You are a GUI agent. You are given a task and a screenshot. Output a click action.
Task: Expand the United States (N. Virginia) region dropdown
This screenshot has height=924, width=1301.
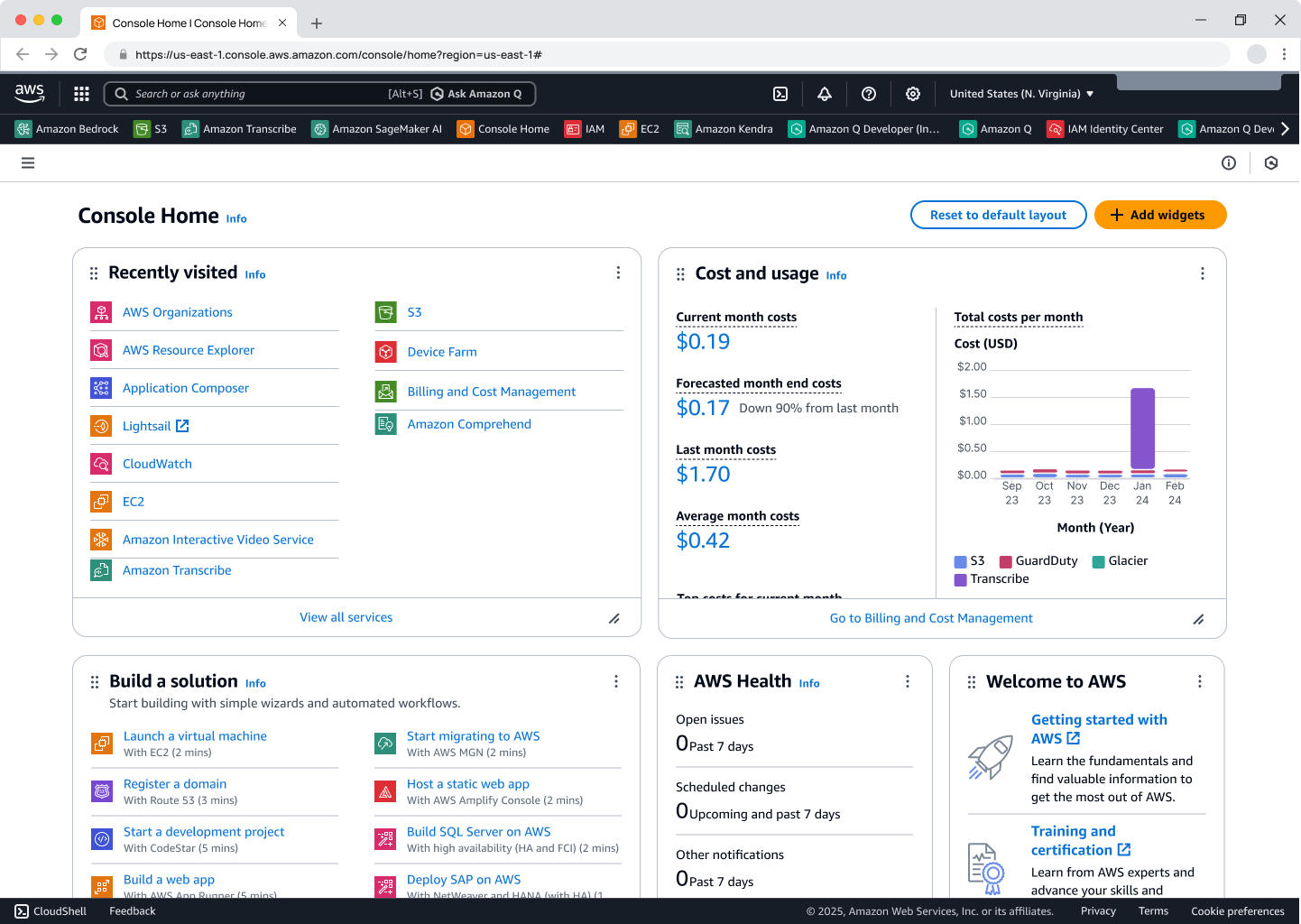[1022, 94]
